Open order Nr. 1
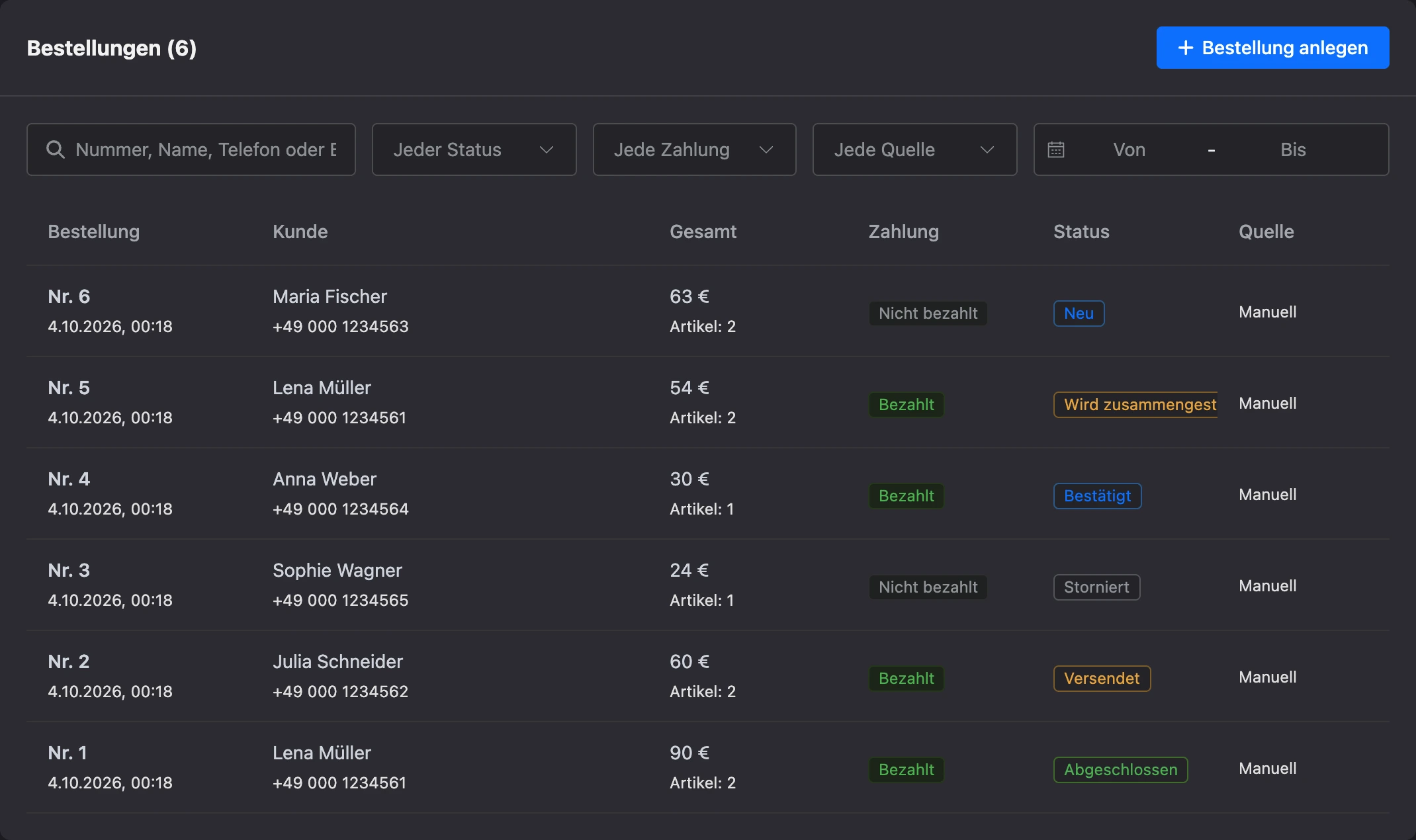This screenshot has width=1416, height=840. [67, 753]
